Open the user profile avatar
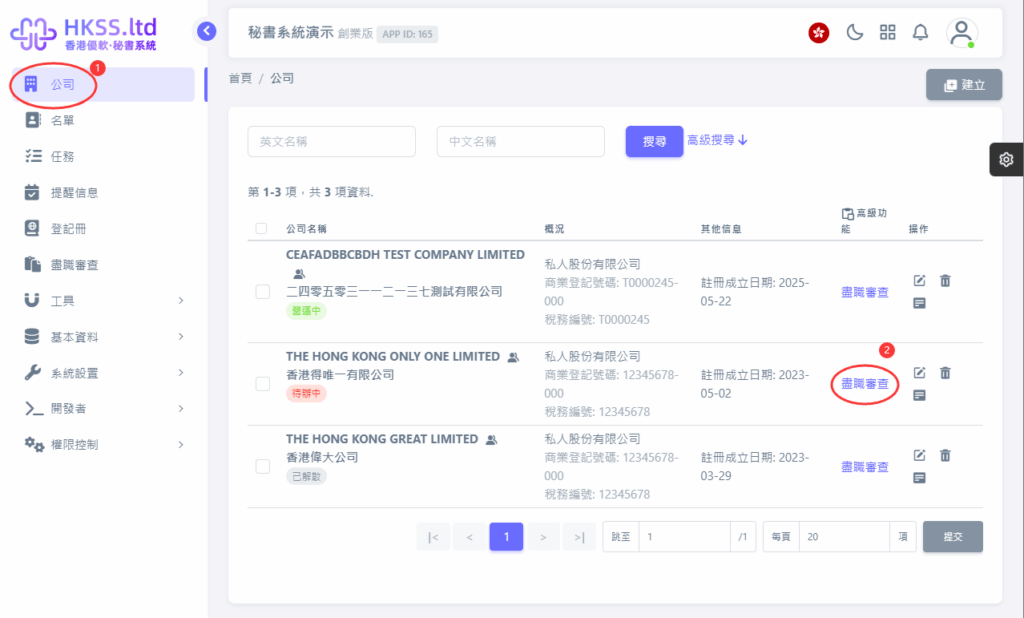Image resolution: width=1024 pixels, height=618 pixels. coord(961,32)
